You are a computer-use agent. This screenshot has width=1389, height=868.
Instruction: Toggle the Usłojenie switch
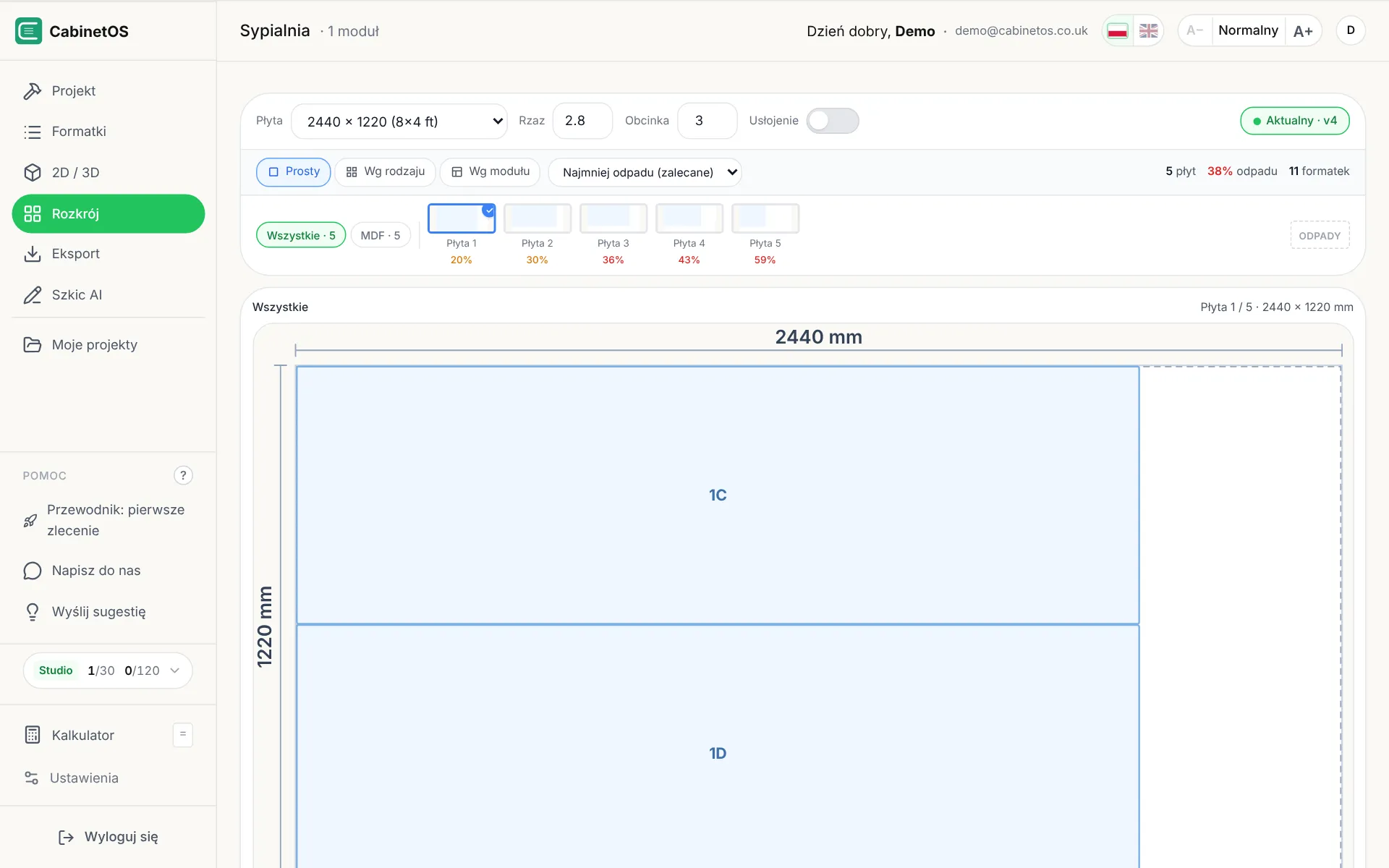833,121
